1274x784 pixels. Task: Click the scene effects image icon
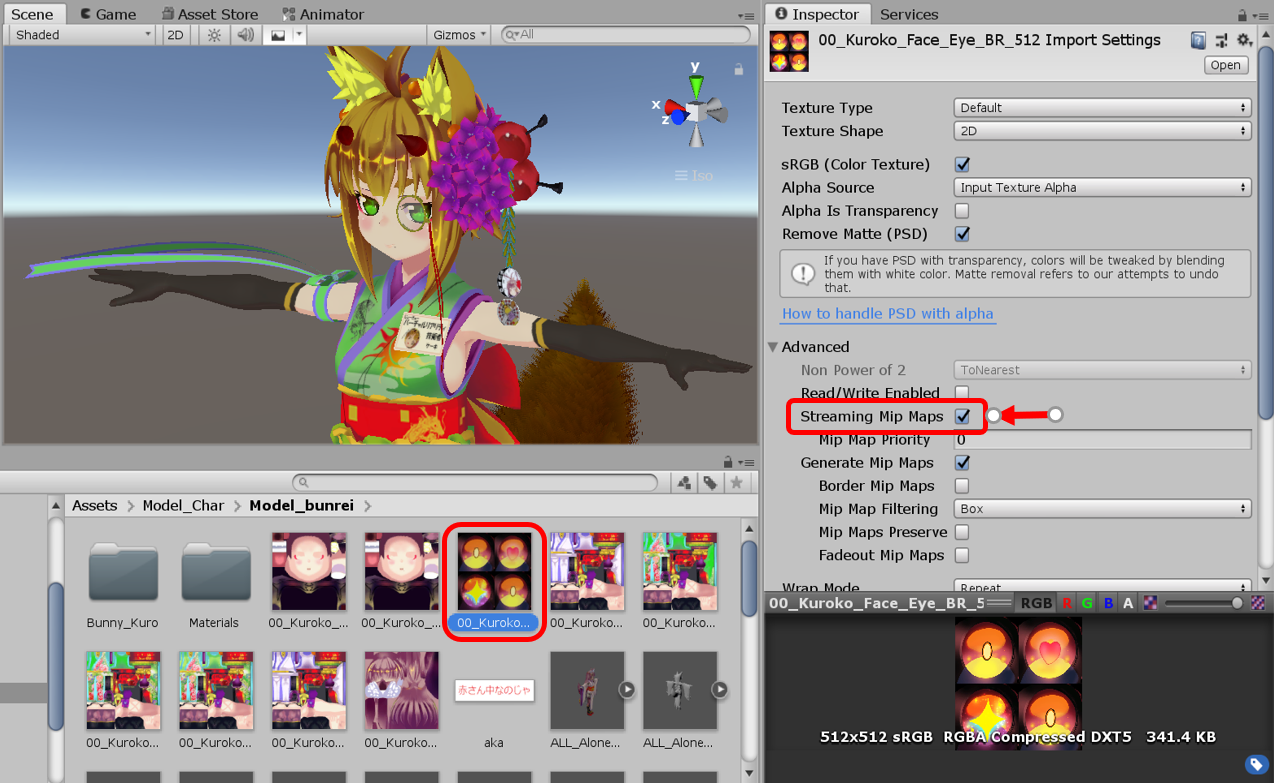pos(278,35)
